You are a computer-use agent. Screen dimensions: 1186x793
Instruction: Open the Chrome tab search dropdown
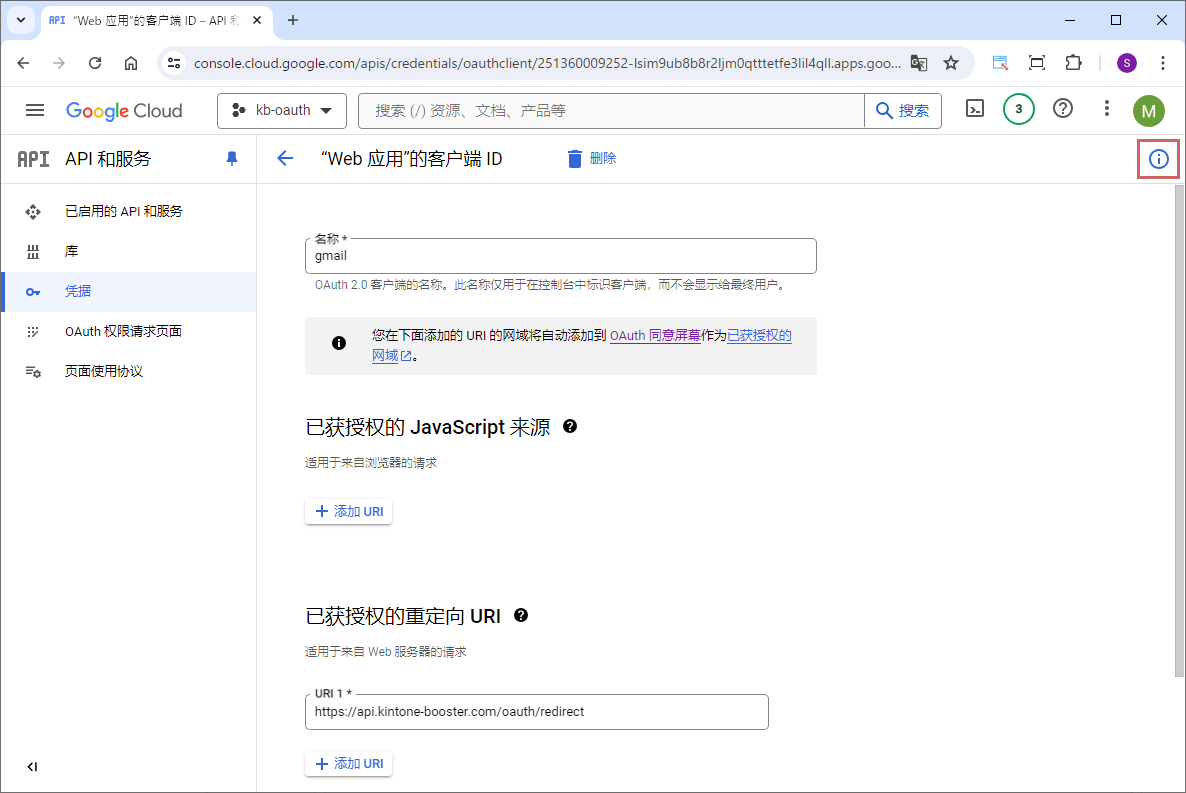(x=21, y=20)
